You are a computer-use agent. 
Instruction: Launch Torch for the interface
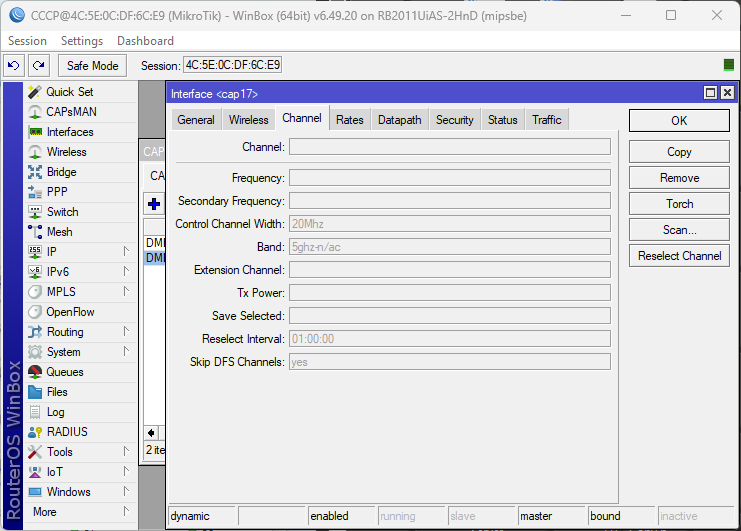pyautogui.click(x=679, y=204)
